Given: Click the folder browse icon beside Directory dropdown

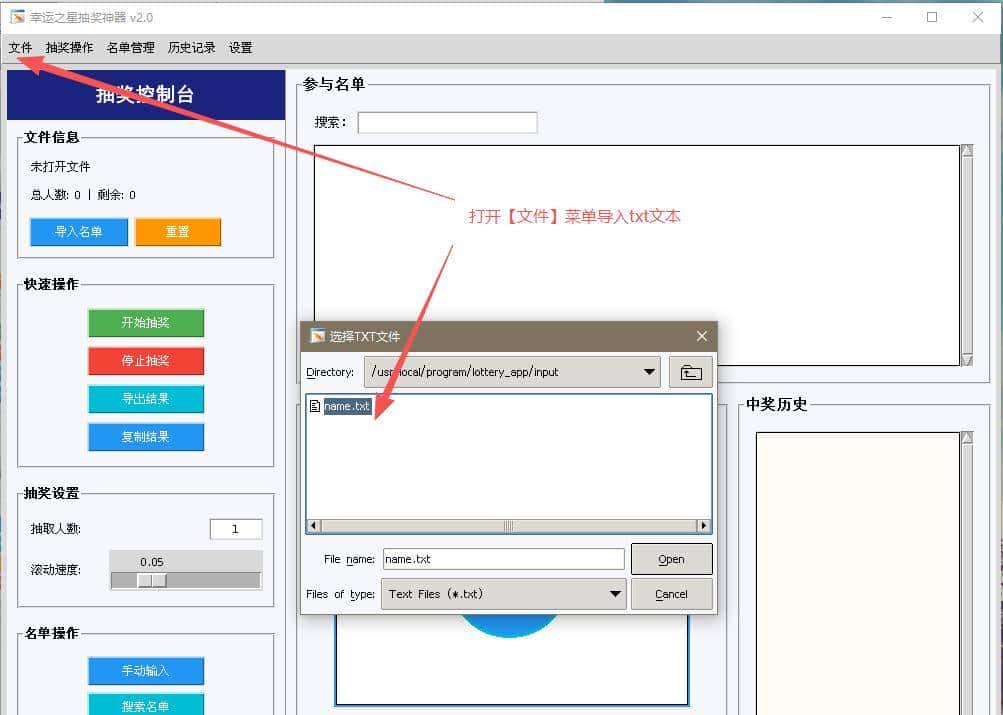Looking at the screenshot, I should click(x=690, y=372).
